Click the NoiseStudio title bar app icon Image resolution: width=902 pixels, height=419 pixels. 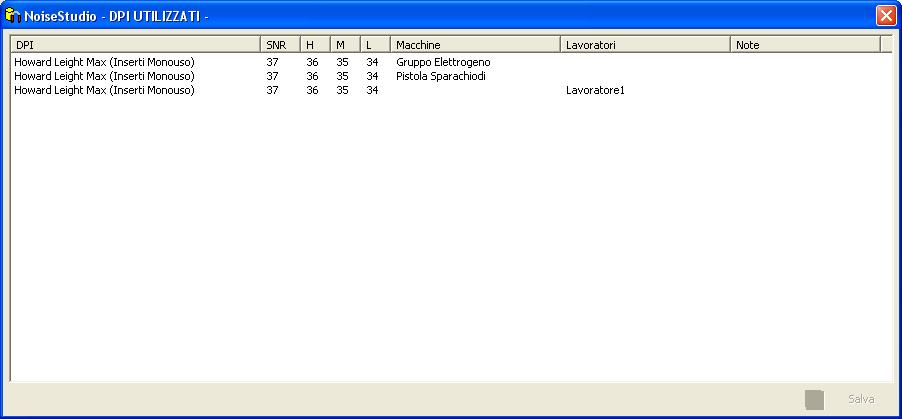(x=12, y=16)
